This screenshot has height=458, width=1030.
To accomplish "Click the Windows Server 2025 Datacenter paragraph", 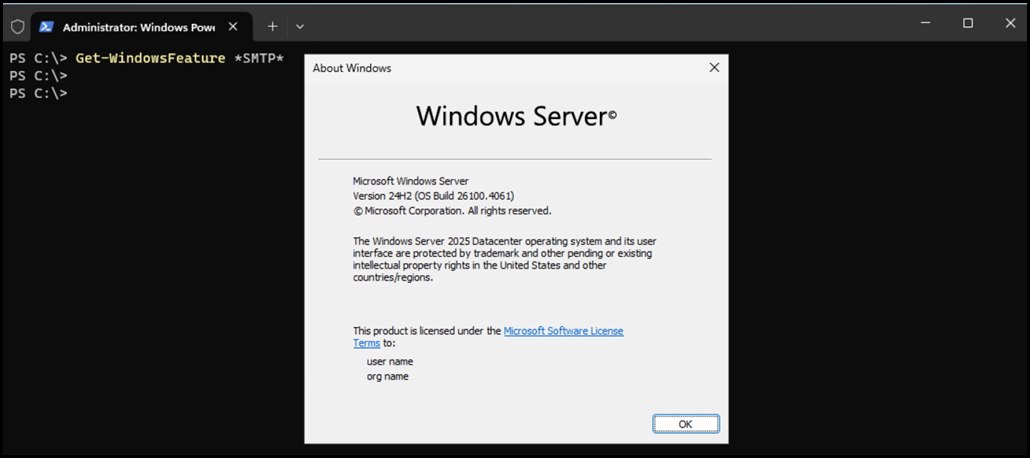I will point(504,259).
